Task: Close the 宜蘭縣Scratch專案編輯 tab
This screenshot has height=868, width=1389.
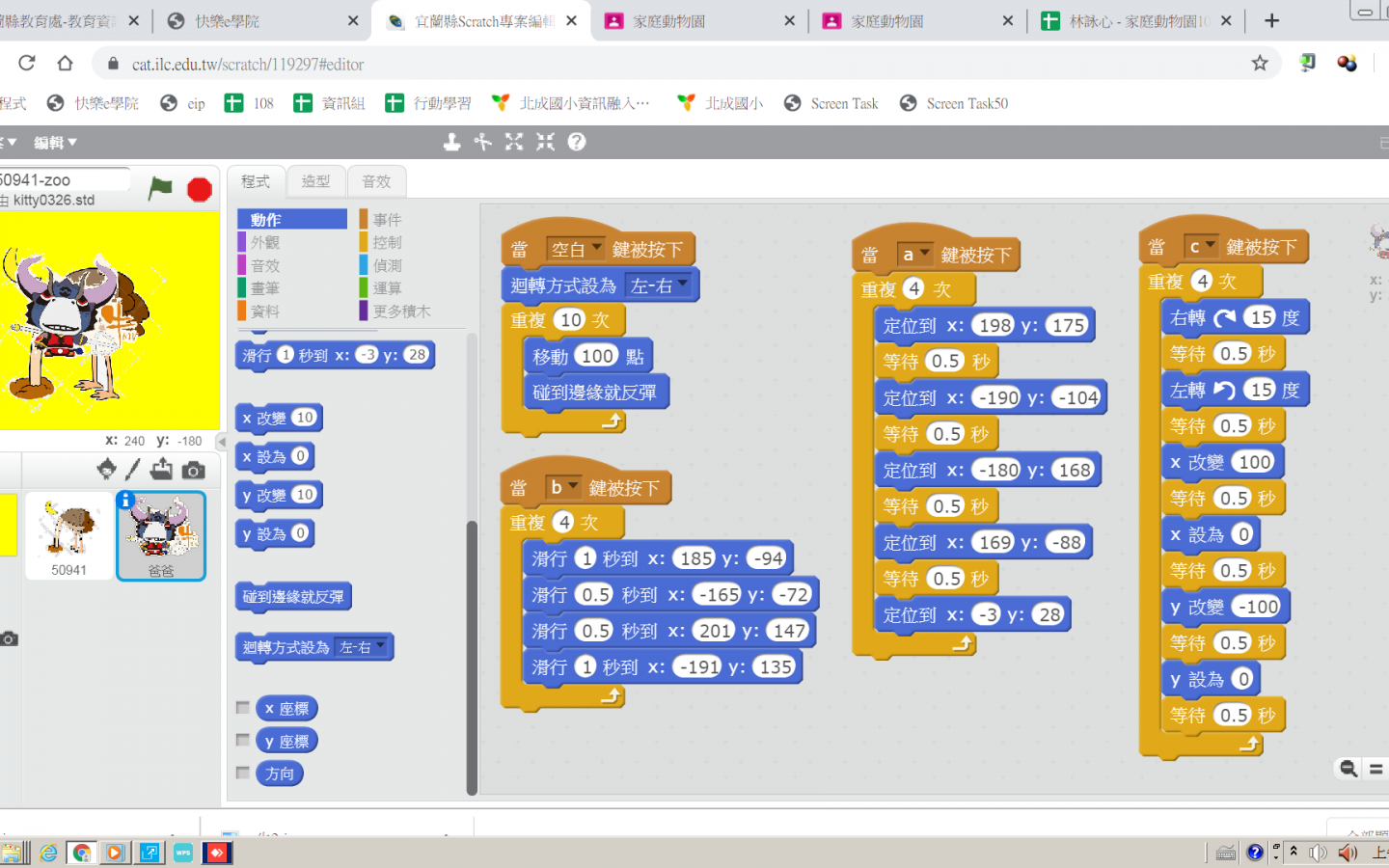Action: click(x=572, y=20)
